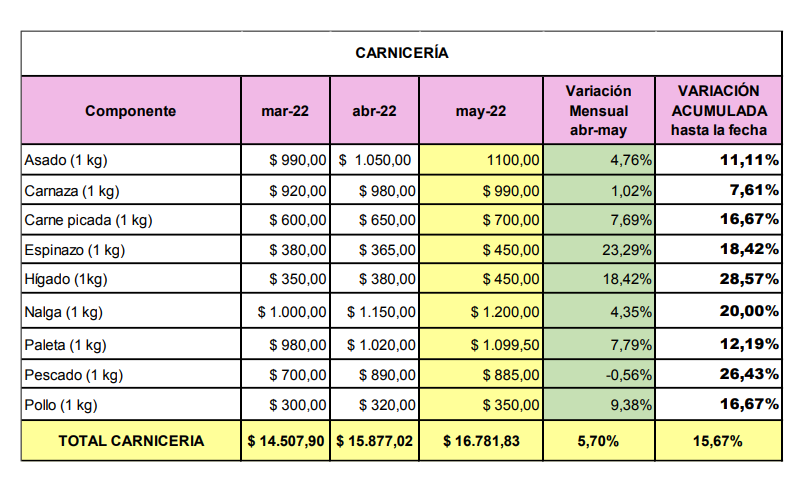Click the mar-22 column header

coord(285,111)
